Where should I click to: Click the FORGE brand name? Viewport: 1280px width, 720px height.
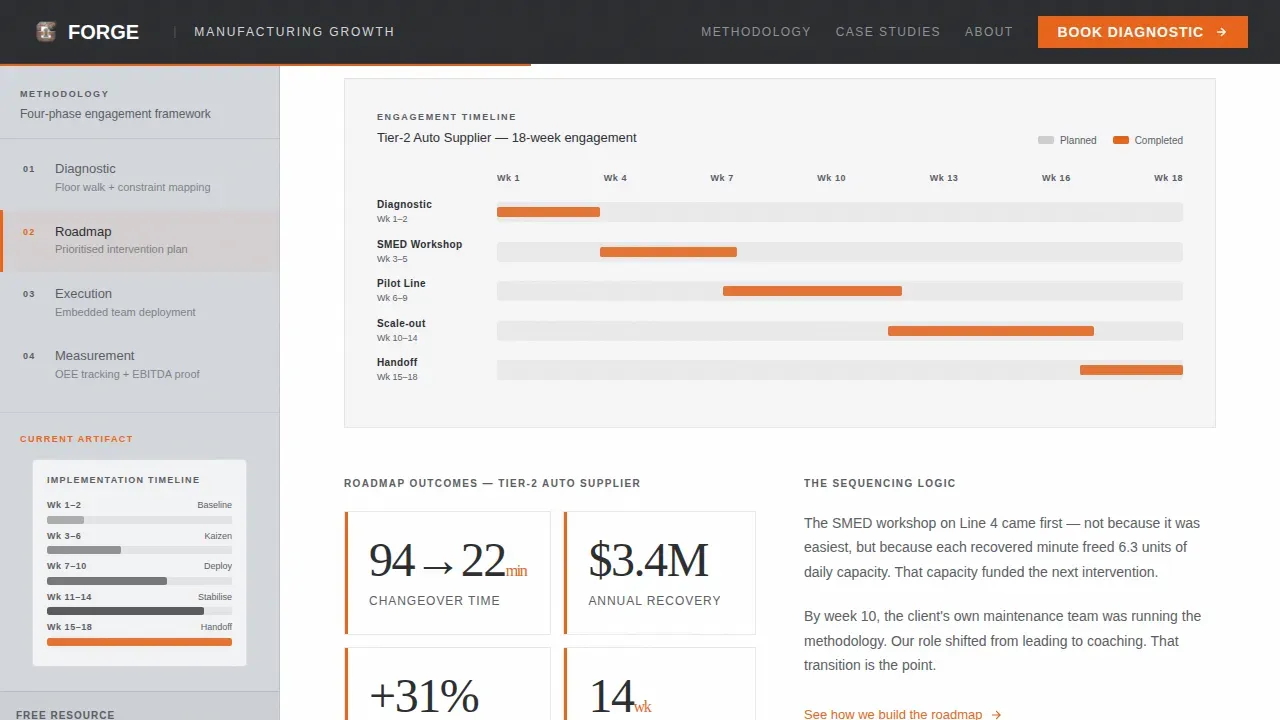click(103, 32)
